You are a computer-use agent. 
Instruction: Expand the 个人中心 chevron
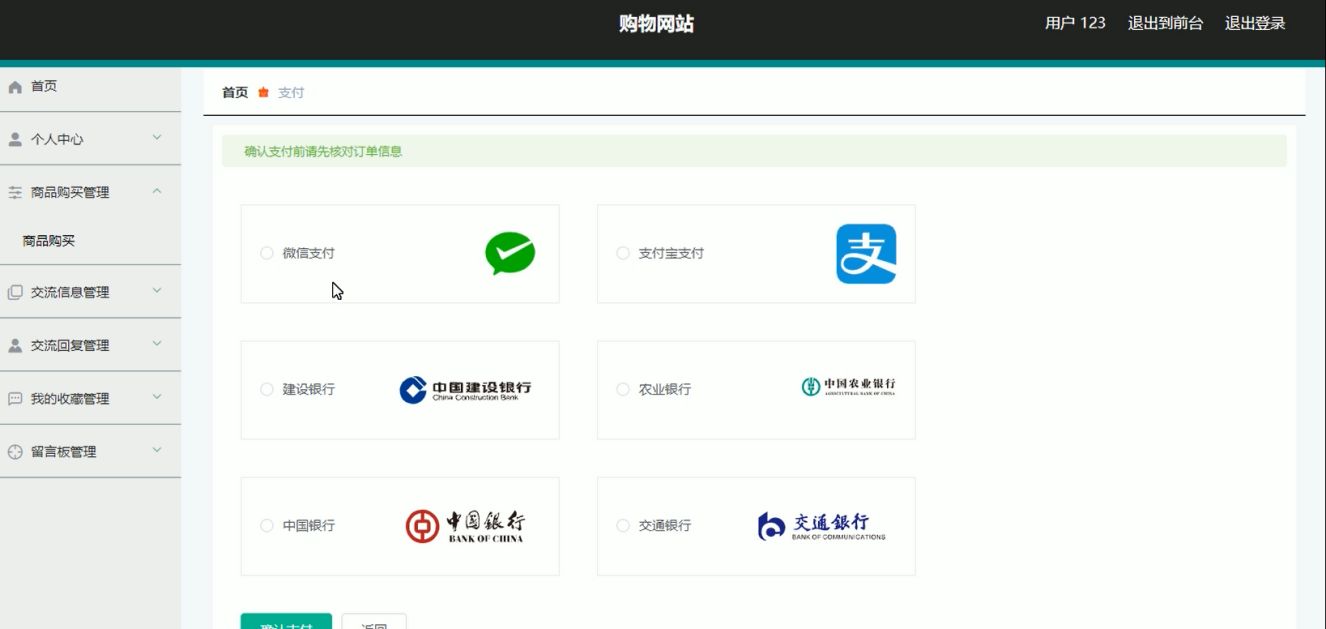[157, 138]
